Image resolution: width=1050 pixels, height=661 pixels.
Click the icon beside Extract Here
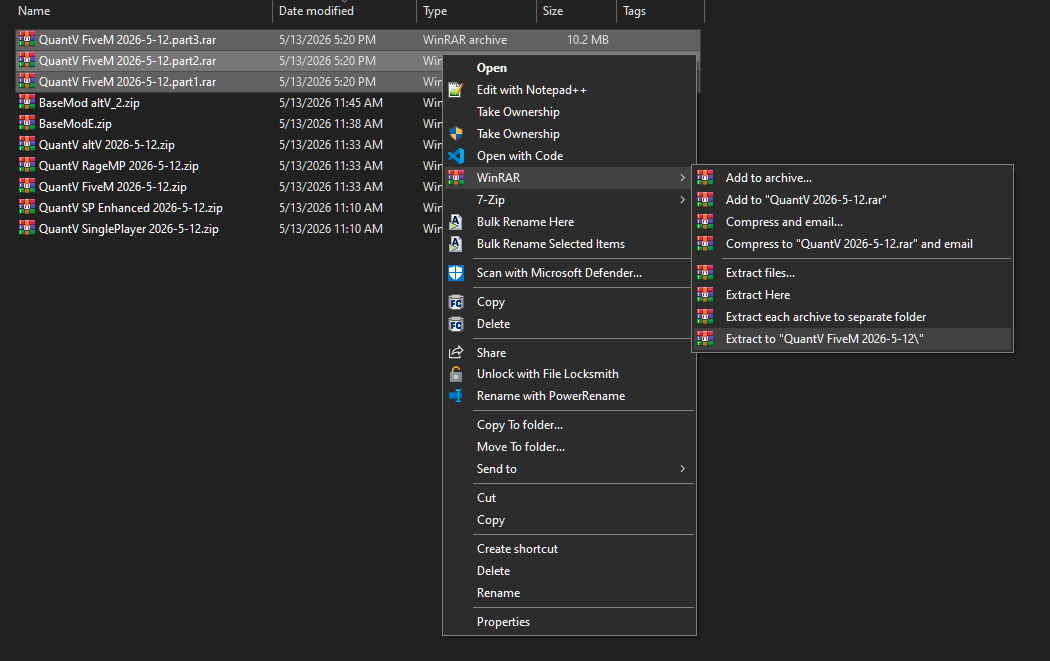coord(704,295)
